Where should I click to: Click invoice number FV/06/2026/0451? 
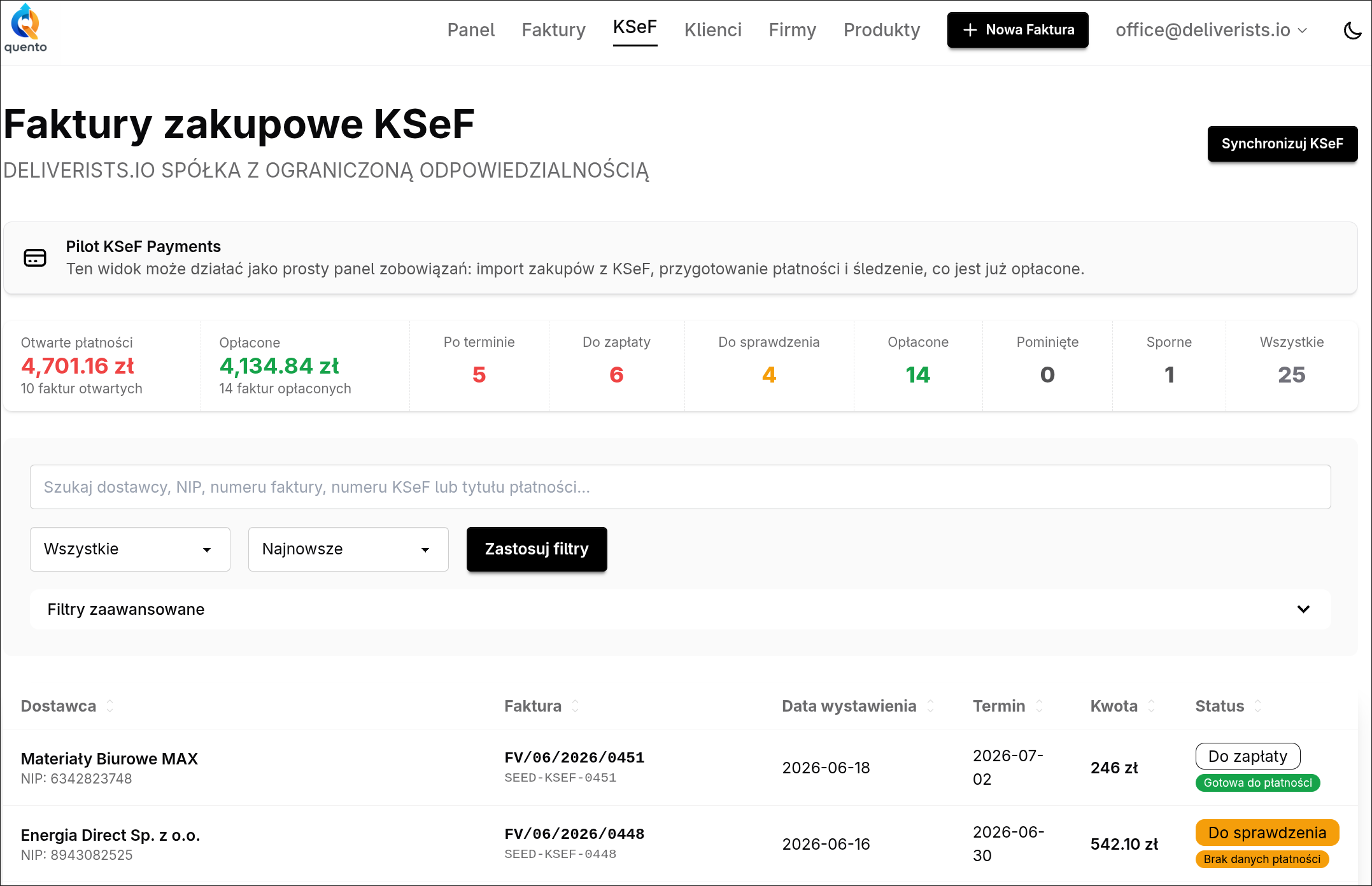tap(574, 757)
